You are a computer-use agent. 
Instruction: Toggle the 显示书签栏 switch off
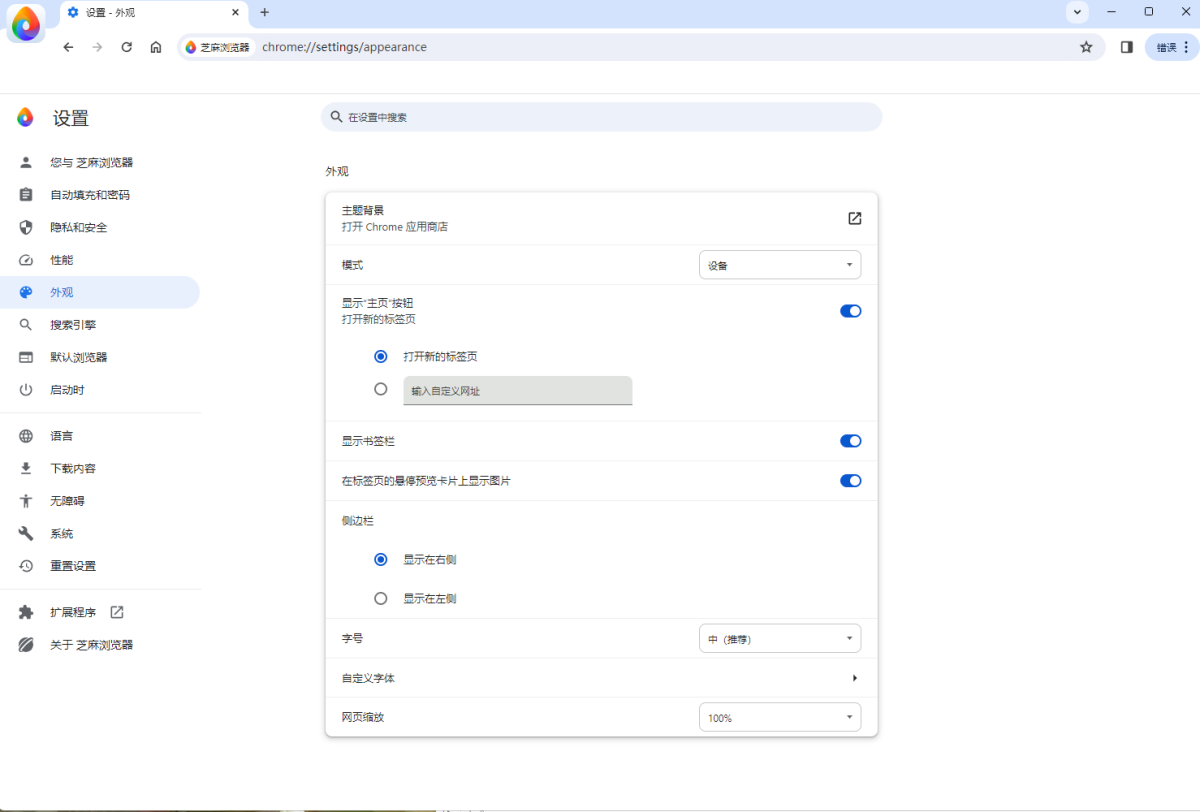pyautogui.click(x=850, y=440)
